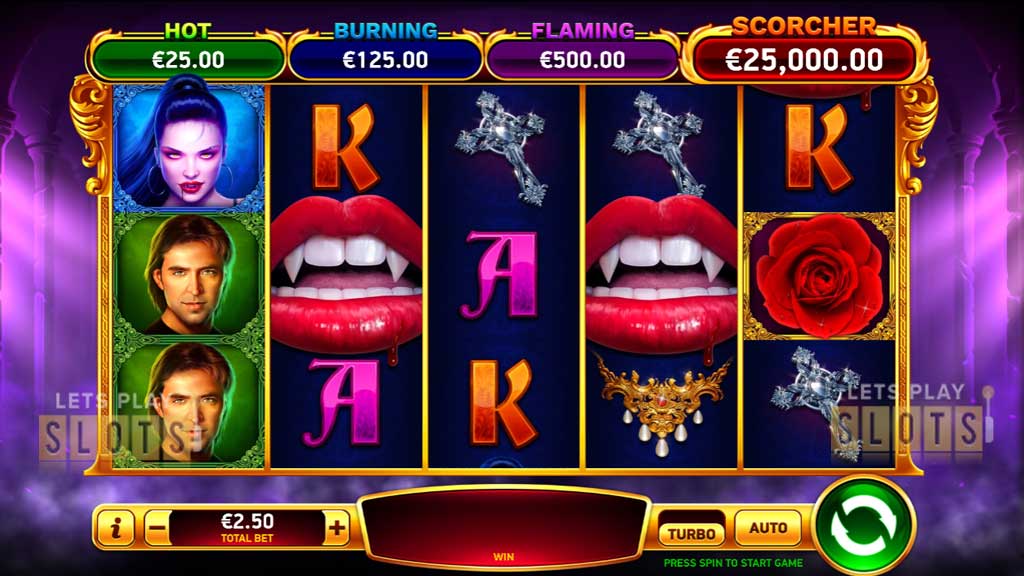The height and width of the screenshot is (576, 1024).
Task: Click the orange K on reel five
Action: point(818,146)
